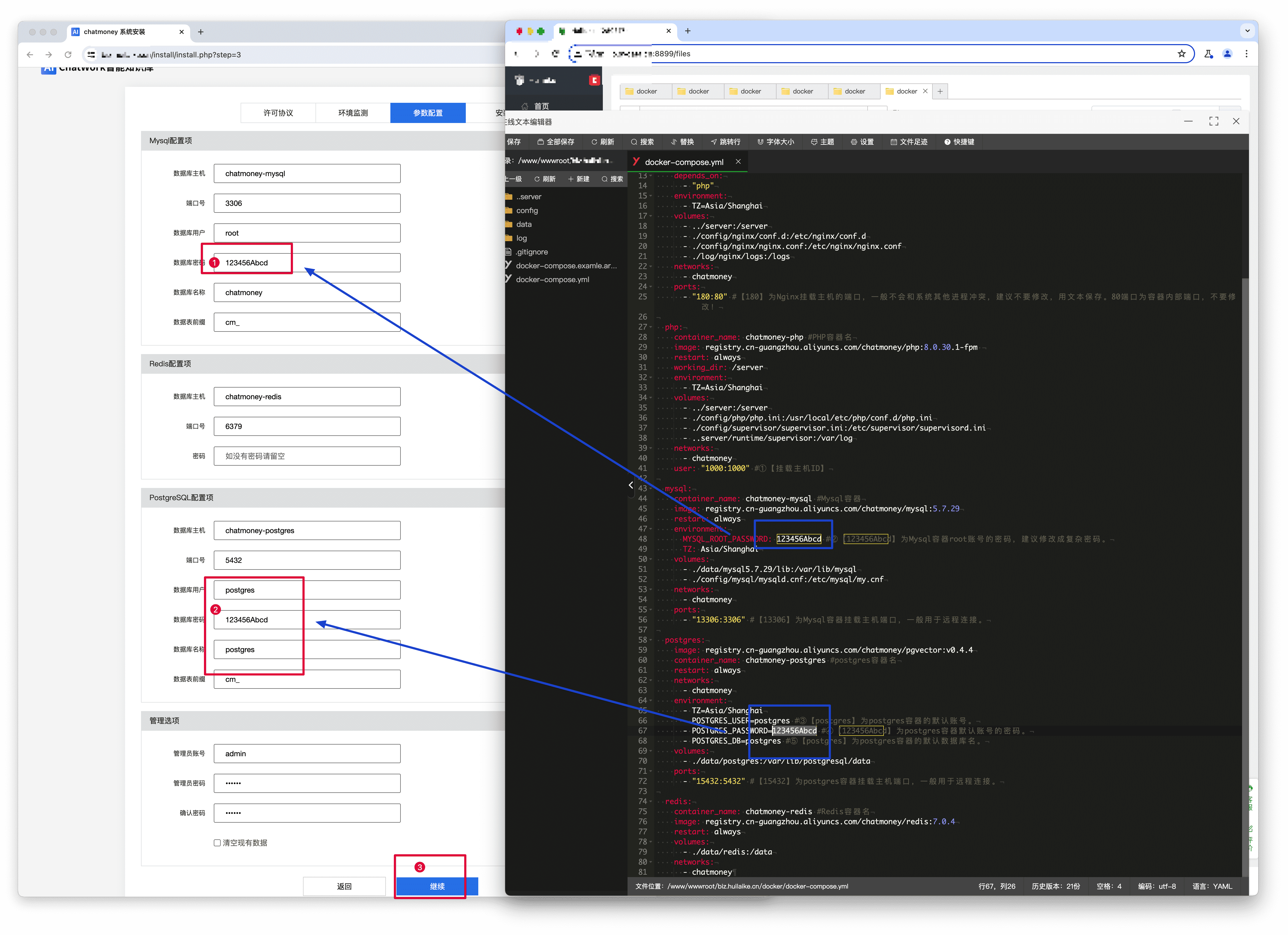The image size is (1288, 935).
Task: Fold the redis block at line 74
Action: pos(651,801)
